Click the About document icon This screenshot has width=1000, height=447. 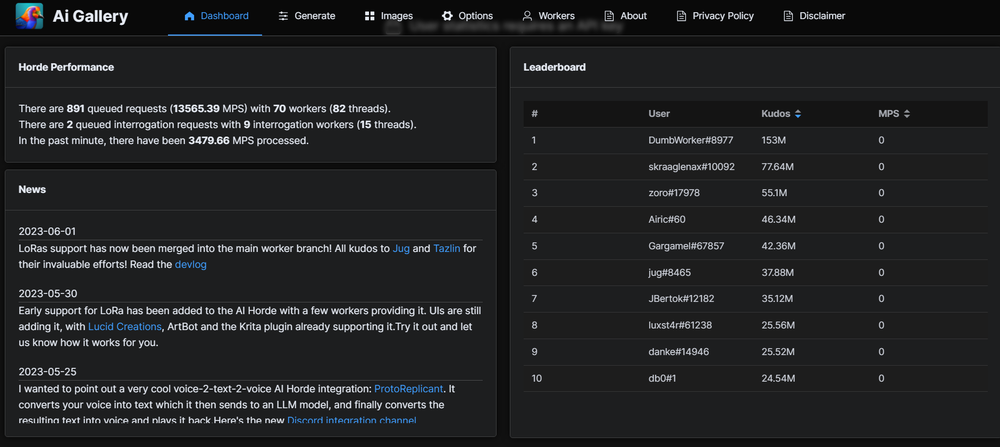pos(609,16)
